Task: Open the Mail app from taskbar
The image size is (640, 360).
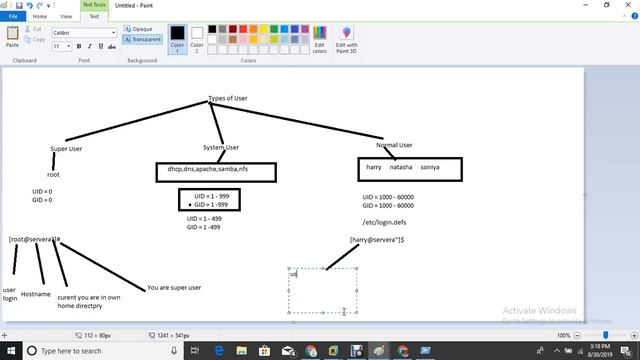Action: pyautogui.click(x=288, y=351)
